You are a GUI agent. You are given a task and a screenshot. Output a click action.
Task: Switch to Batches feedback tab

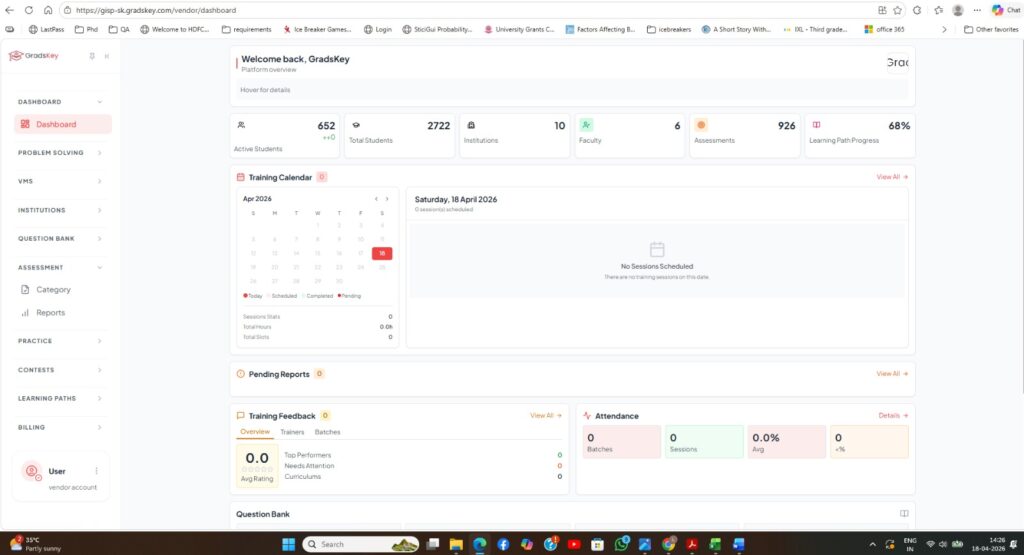tap(327, 432)
